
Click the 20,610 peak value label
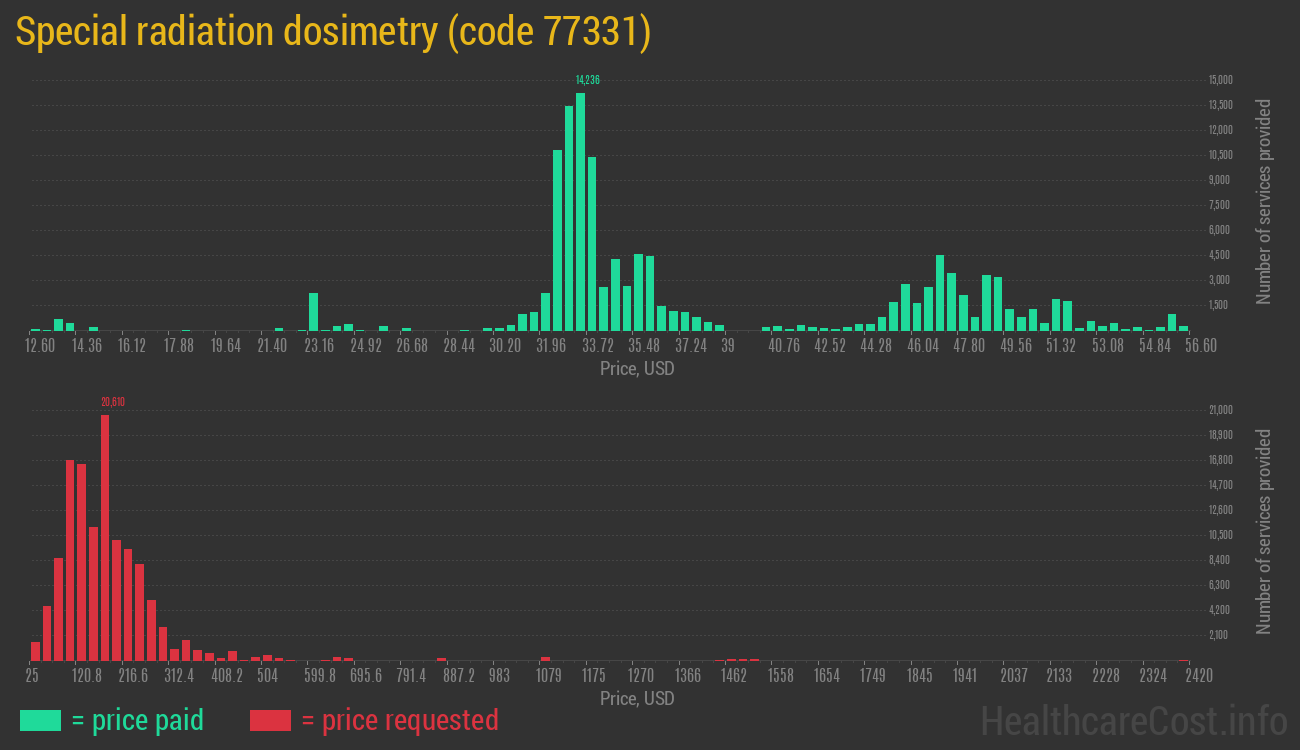click(112, 402)
